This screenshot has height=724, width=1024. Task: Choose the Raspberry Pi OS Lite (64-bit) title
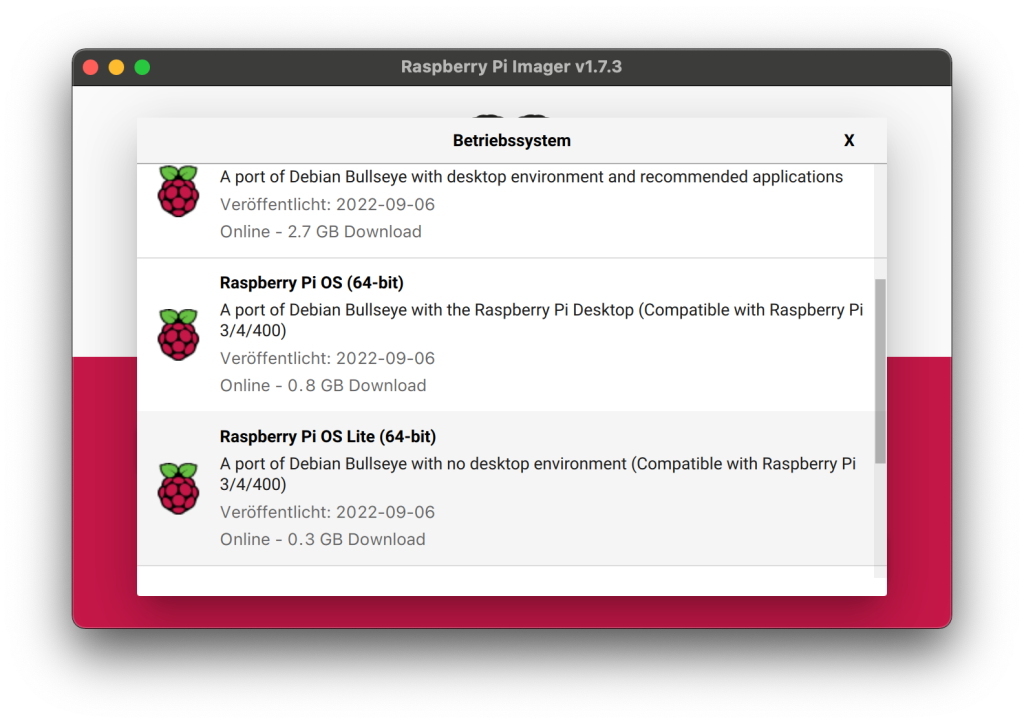click(x=327, y=437)
